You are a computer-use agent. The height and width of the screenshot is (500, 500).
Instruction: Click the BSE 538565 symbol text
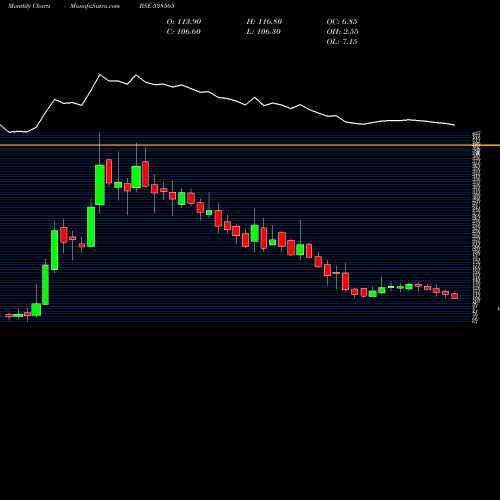tap(157, 6)
